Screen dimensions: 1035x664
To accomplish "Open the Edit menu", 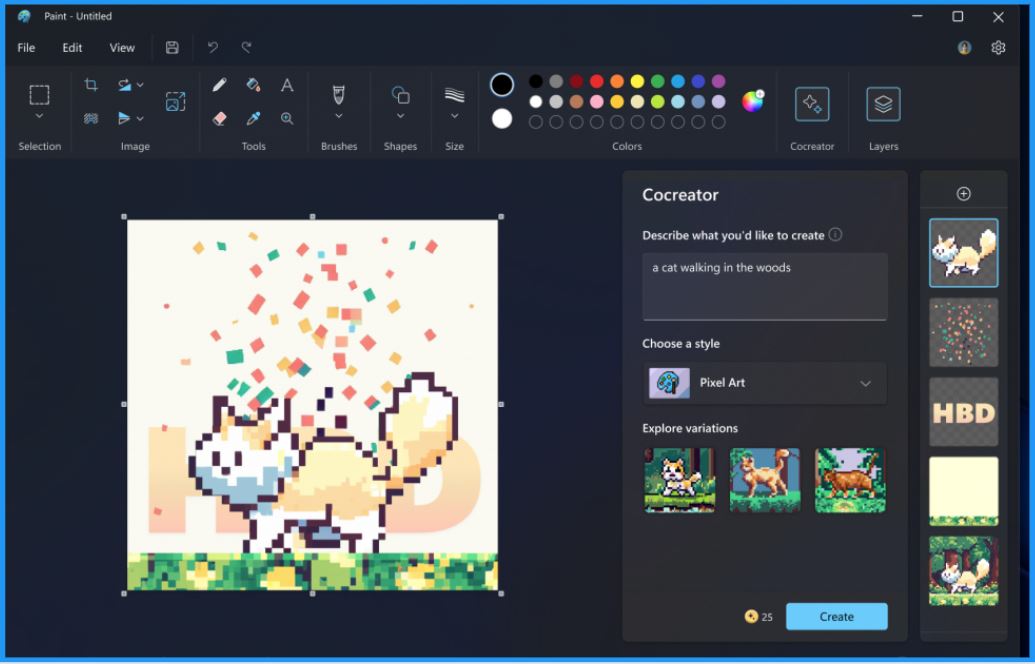I will pyautogui.click(x=72, y=48).
